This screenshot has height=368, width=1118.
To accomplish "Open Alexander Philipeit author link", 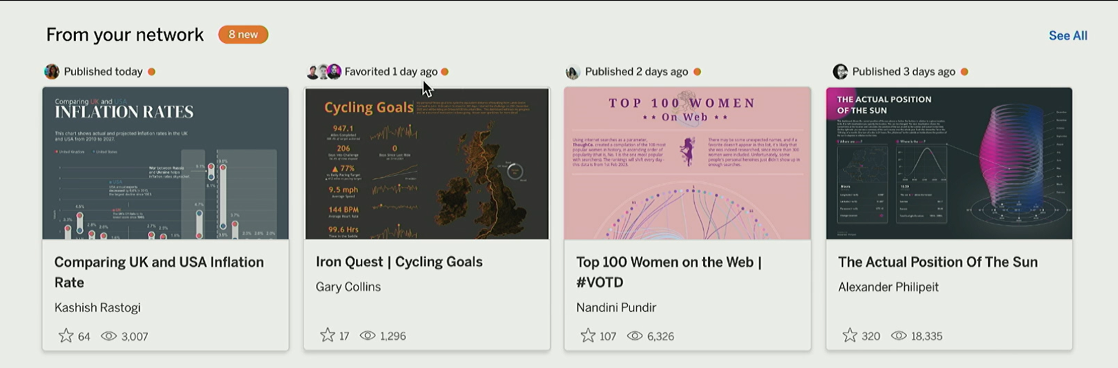I will [888, 287].
